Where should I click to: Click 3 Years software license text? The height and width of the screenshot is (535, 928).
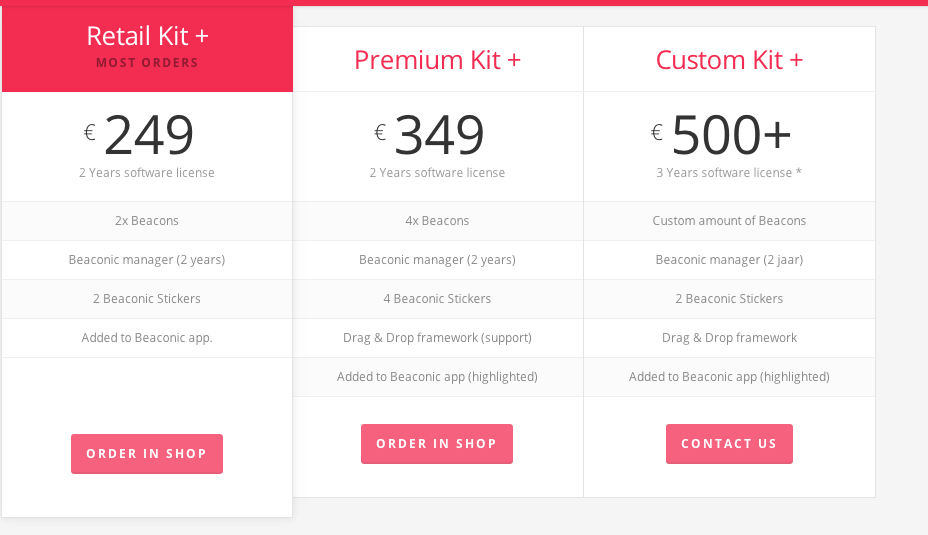pos(729,173)
